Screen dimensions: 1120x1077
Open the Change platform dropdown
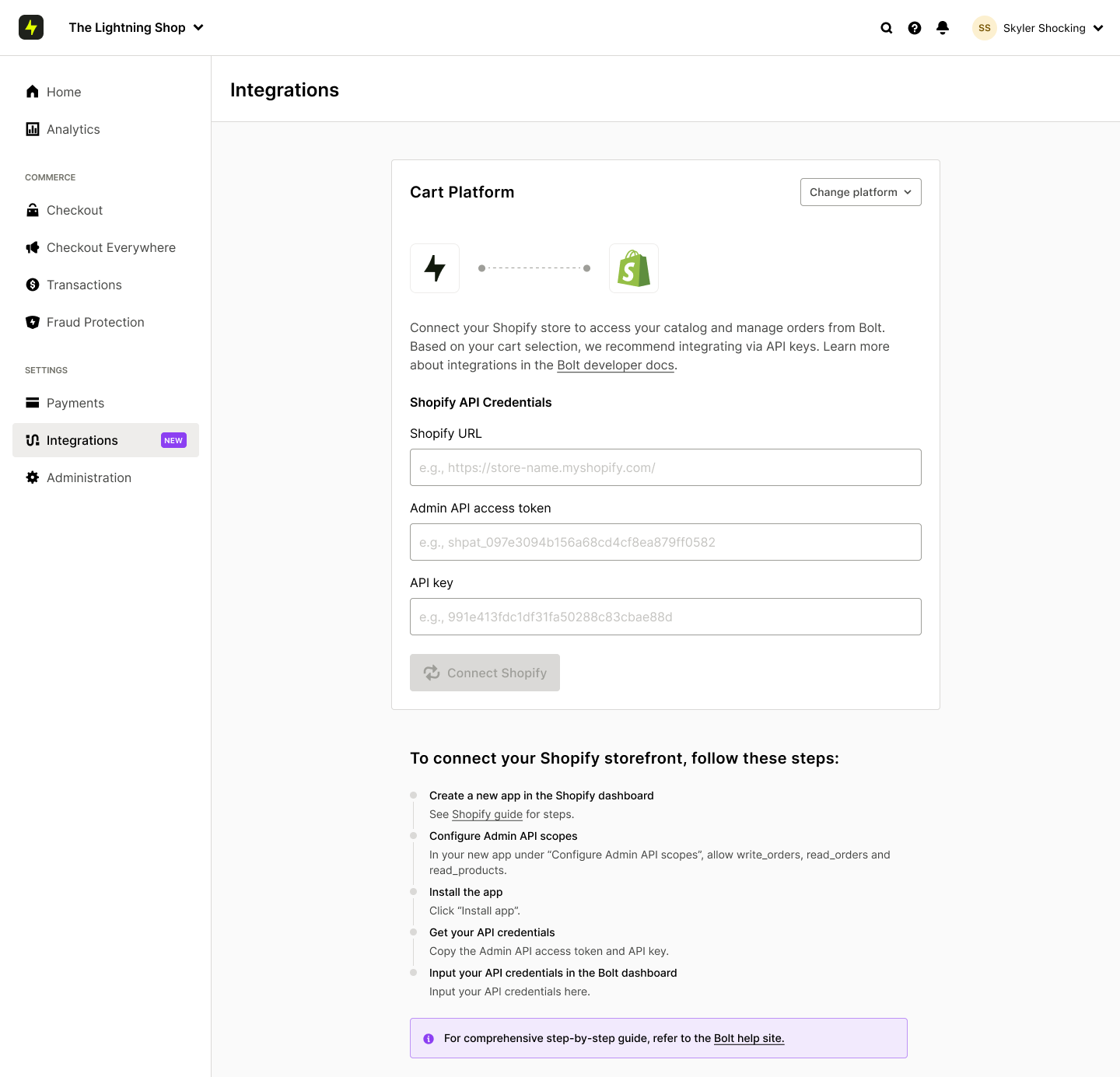[860, 192]
